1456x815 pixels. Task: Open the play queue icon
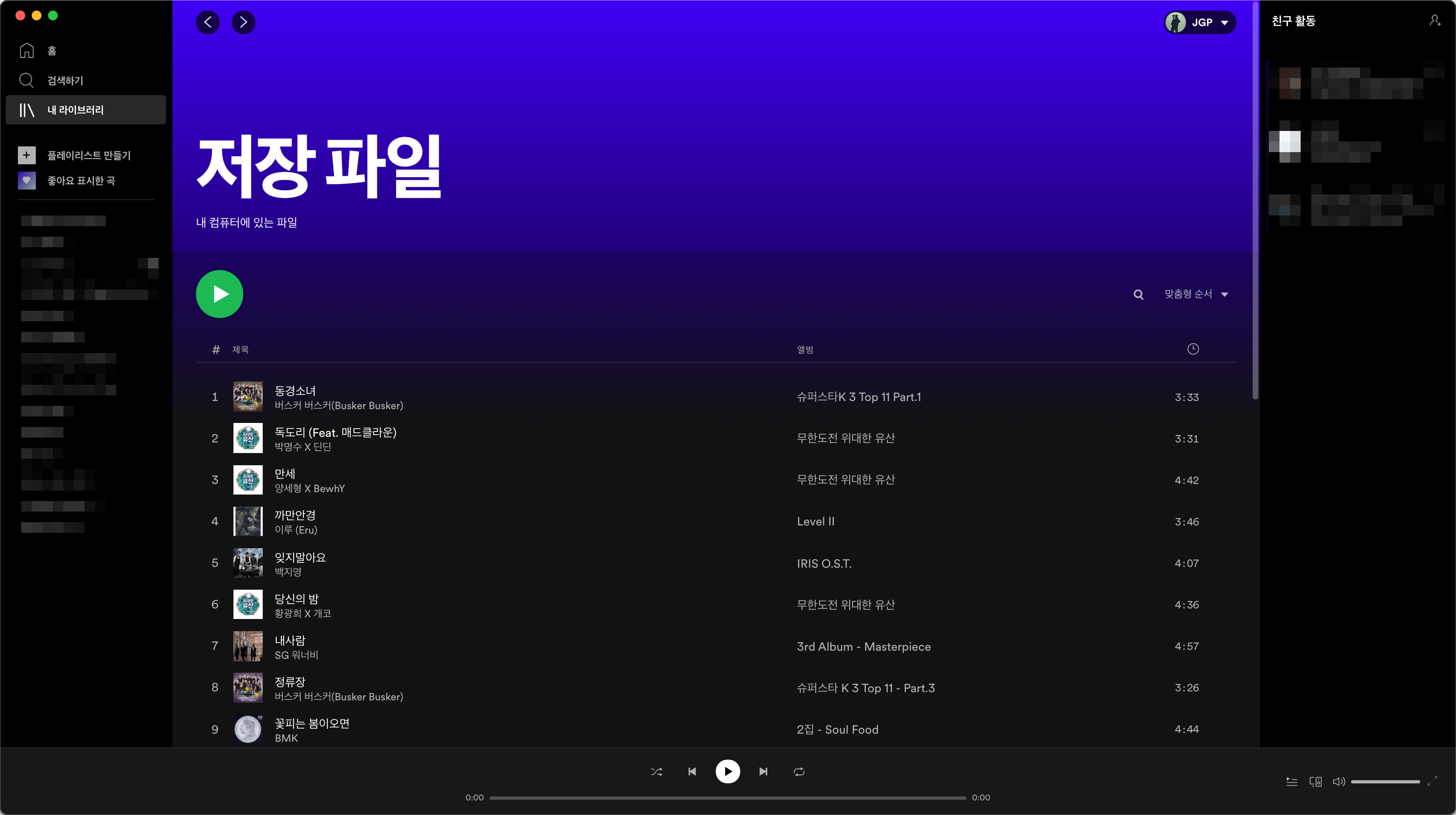point(1292,782)
